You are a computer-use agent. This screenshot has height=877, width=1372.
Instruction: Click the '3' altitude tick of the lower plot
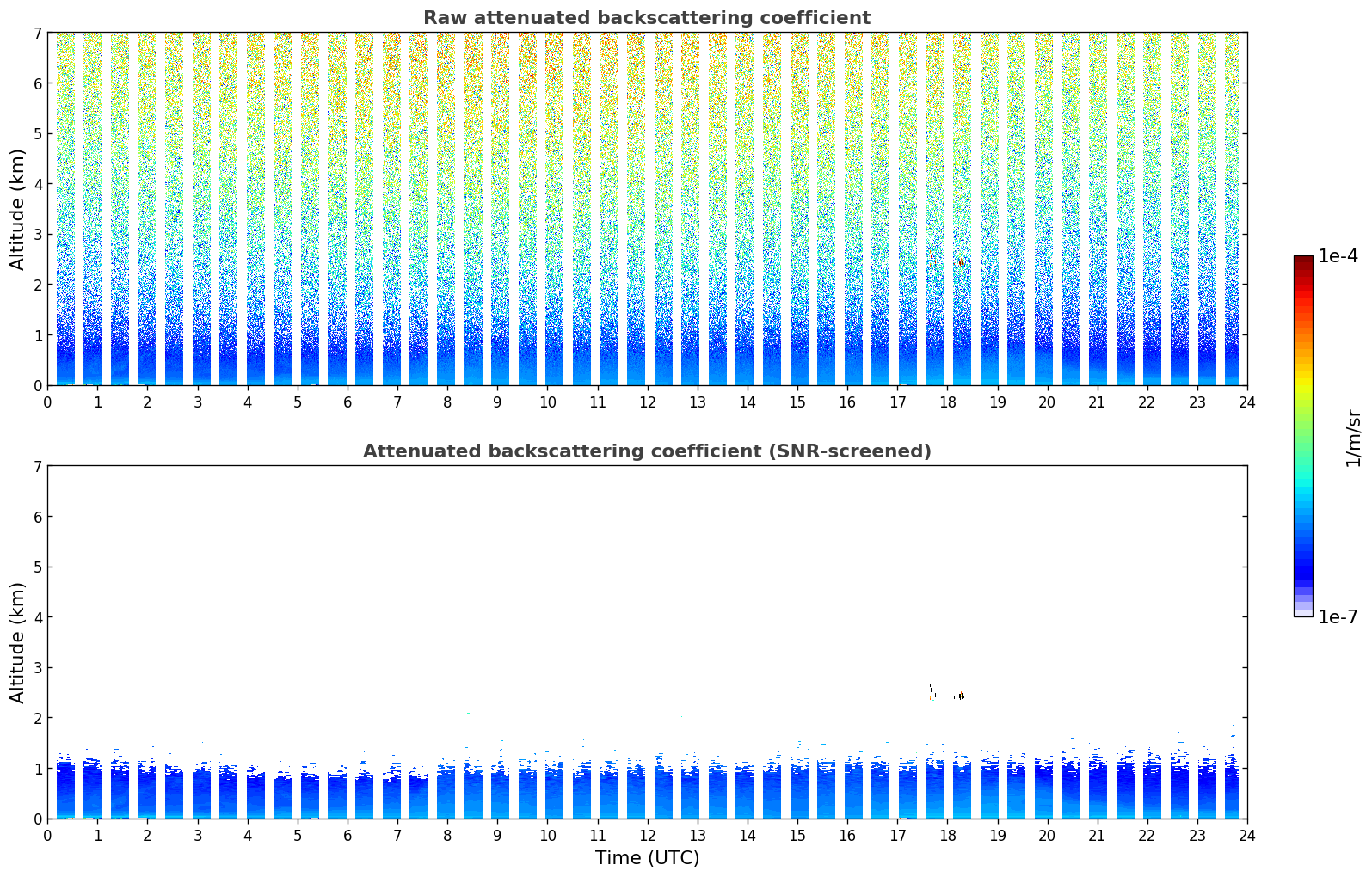pyautogui.click(x=37, y=668)
